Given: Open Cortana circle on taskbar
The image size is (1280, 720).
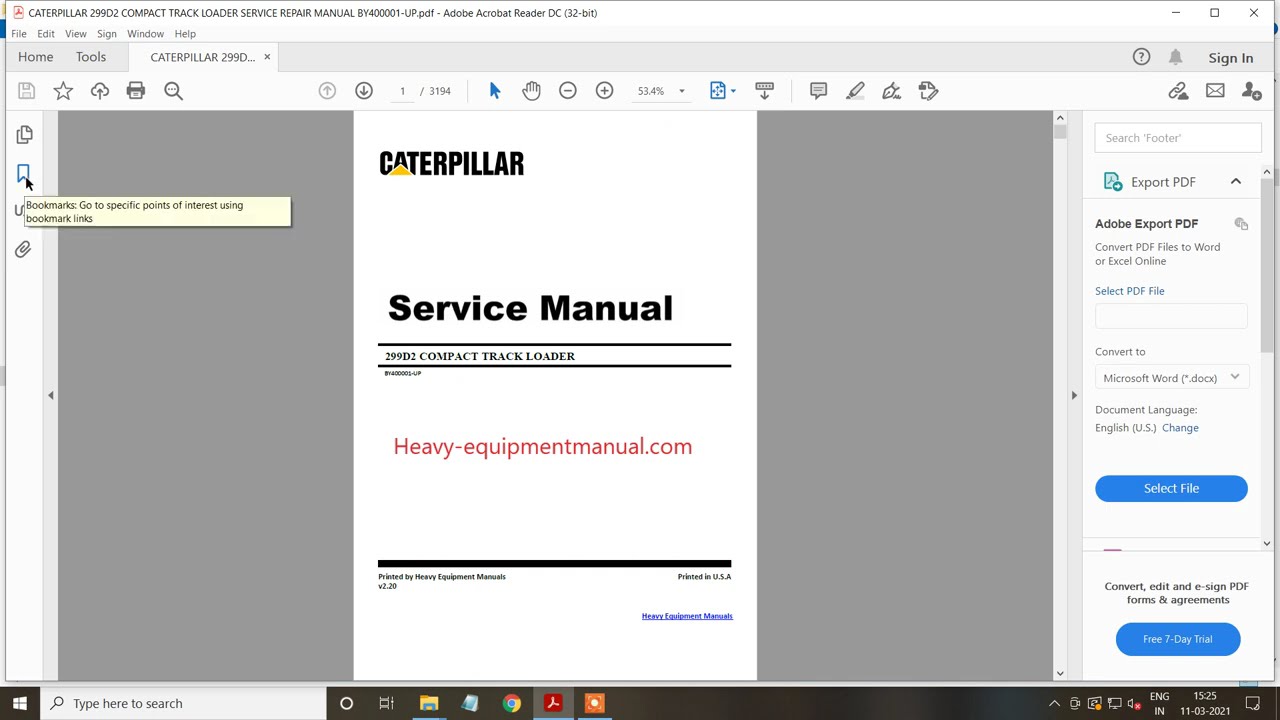Looking at the screenshot, I should click(x=346, y=703).
